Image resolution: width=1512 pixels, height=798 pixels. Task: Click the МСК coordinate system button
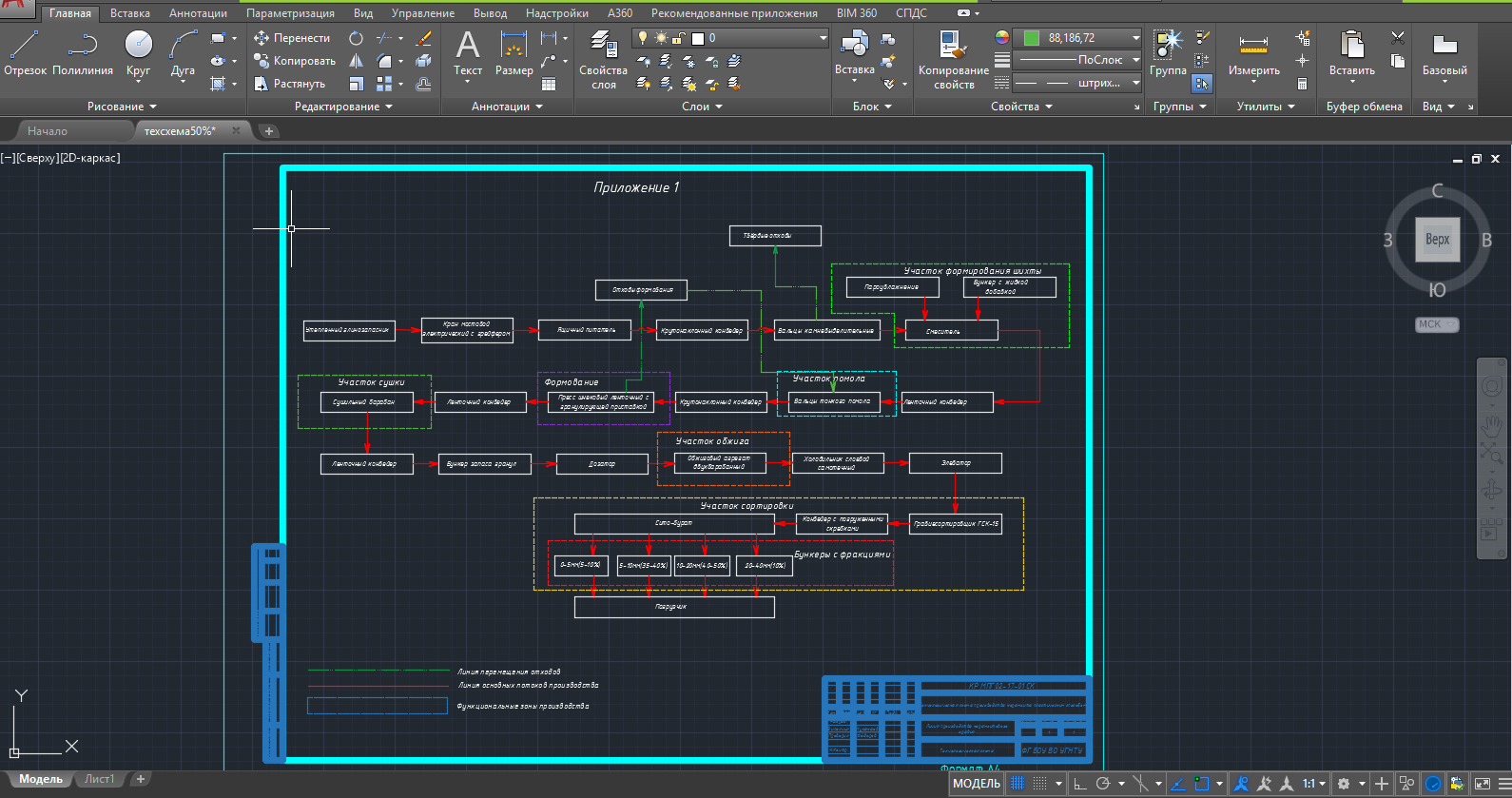tap(1436, 324)
